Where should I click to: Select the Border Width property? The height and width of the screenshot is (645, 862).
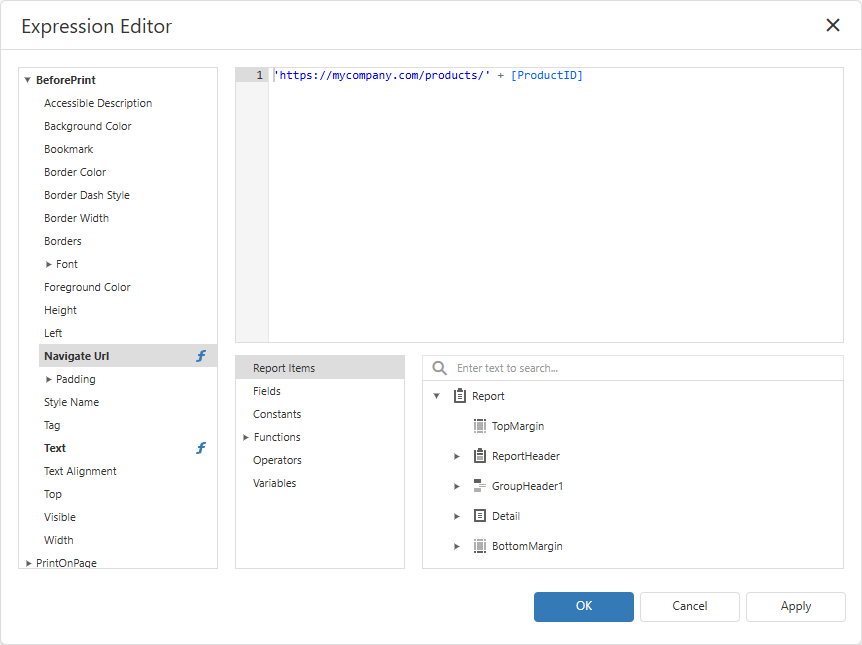click(x=128, y=218)
